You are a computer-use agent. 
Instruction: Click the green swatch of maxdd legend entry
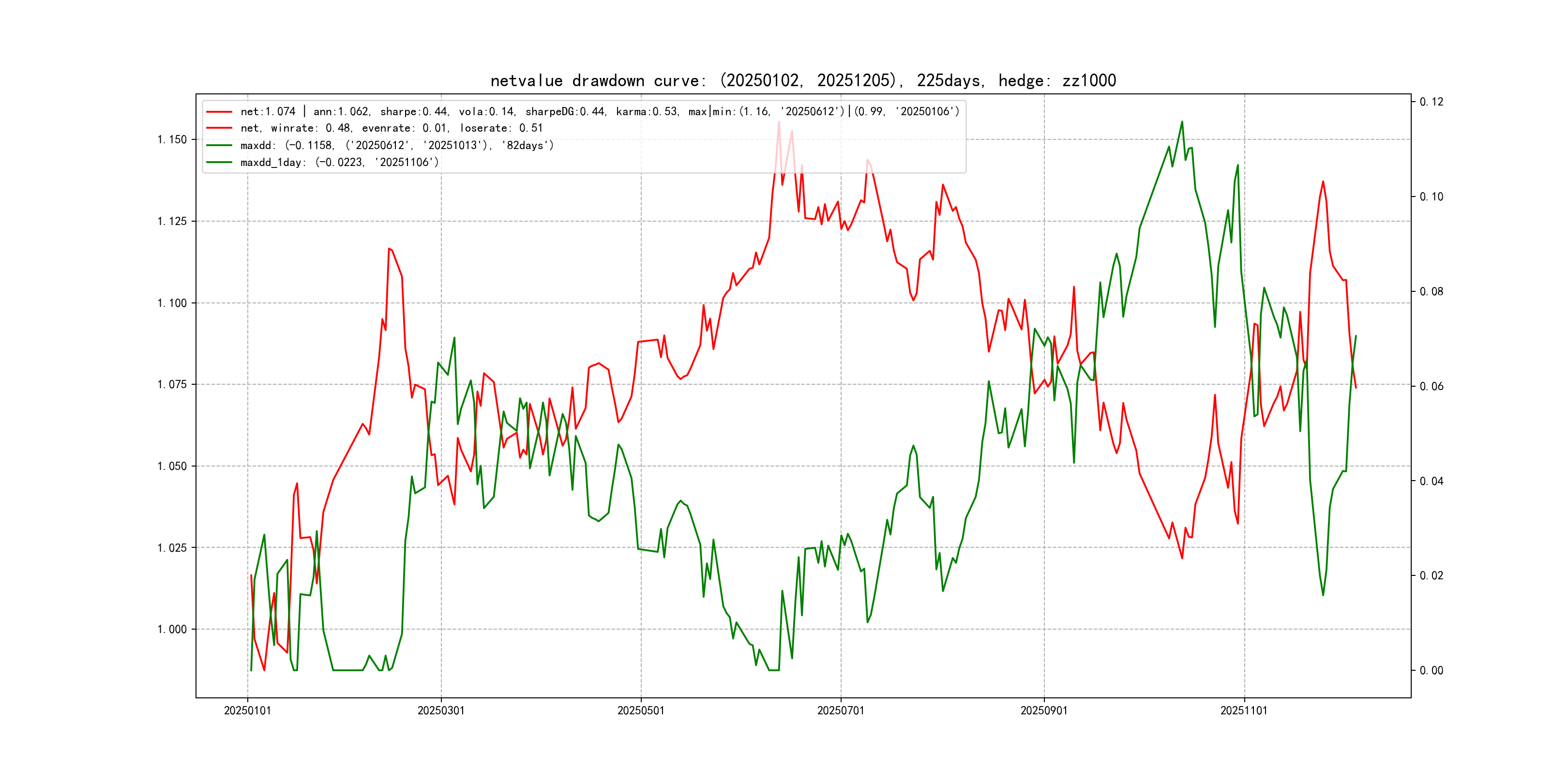click(x=219, y=146)
